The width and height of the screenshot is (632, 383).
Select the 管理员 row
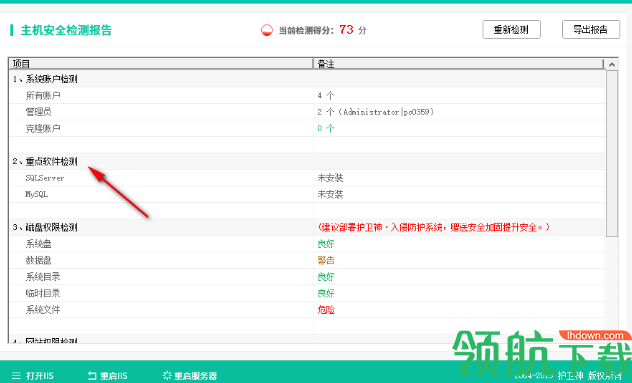click(307, 112)
